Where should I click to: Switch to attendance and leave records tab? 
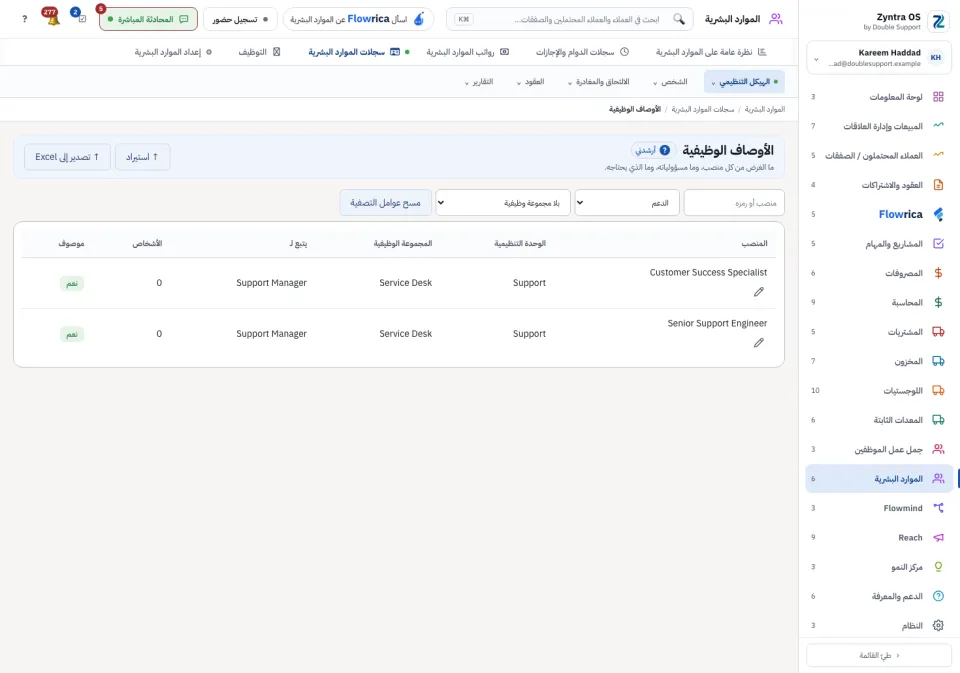point(582,52)
